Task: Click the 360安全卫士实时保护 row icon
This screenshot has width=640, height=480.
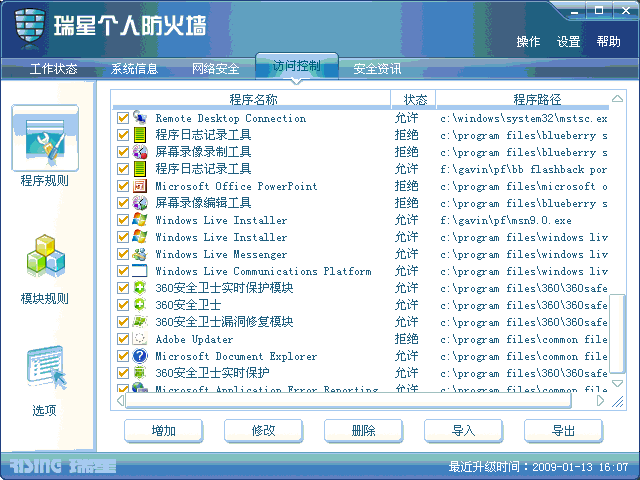Action: [x=140, y=373]
